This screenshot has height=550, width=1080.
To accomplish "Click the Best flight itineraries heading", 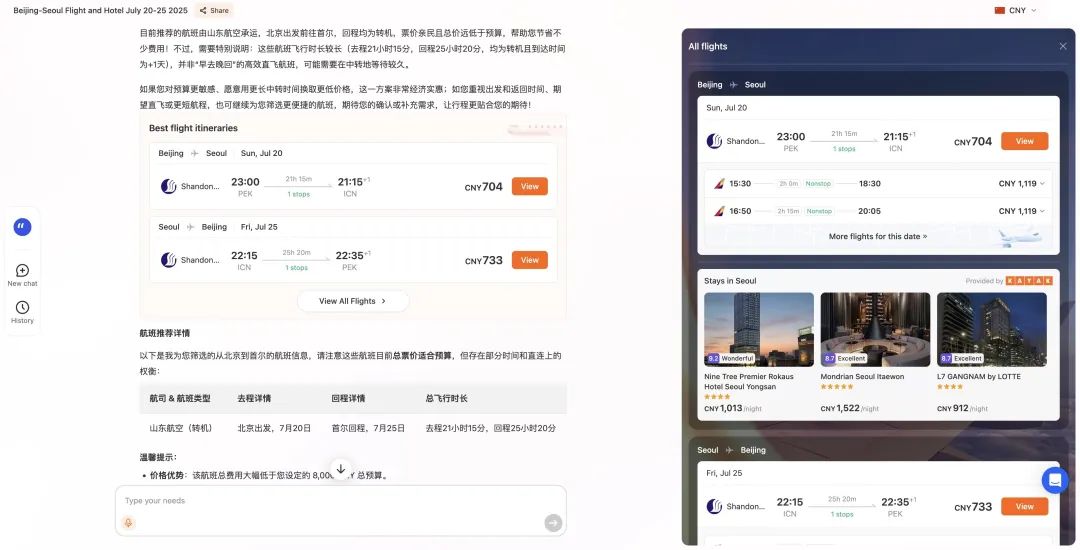I will coord(193,128).
